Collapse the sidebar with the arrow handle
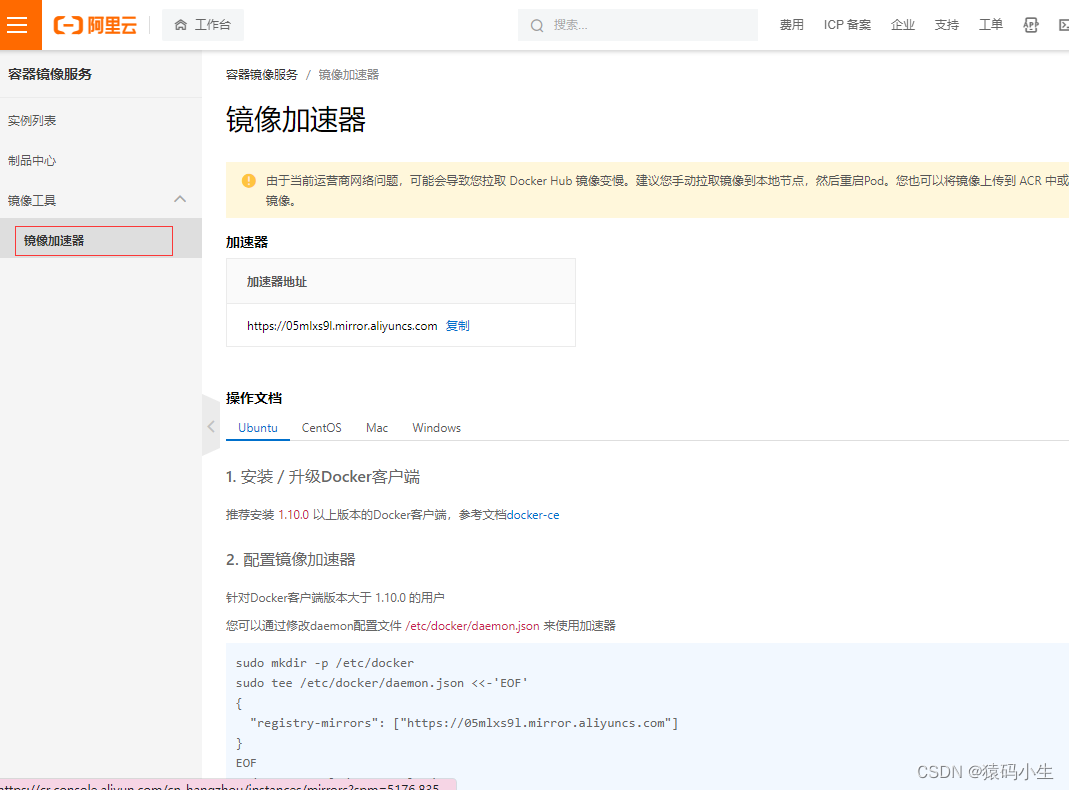 pyautogui.click(x=211, y=426)
